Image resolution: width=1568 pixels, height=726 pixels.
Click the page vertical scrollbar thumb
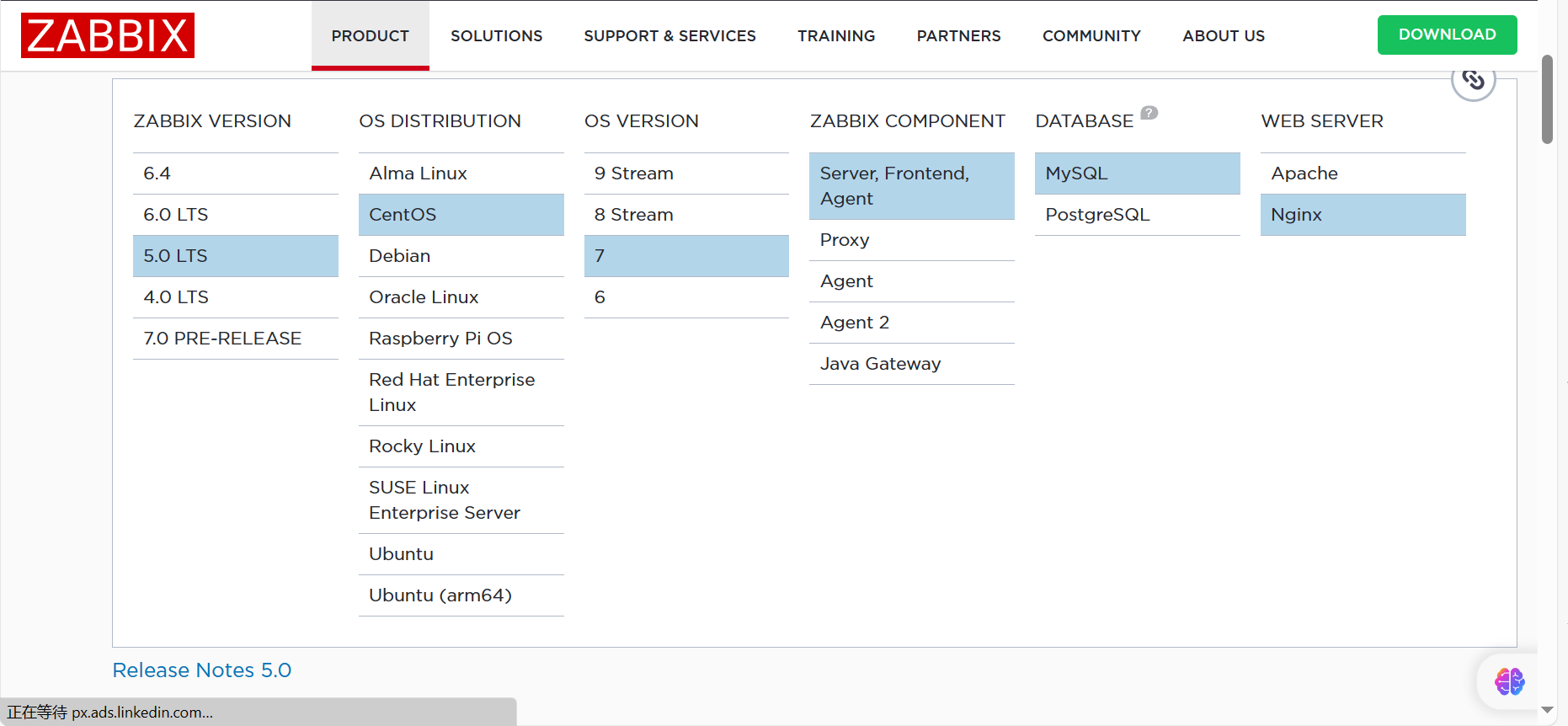pos(1547,99)
